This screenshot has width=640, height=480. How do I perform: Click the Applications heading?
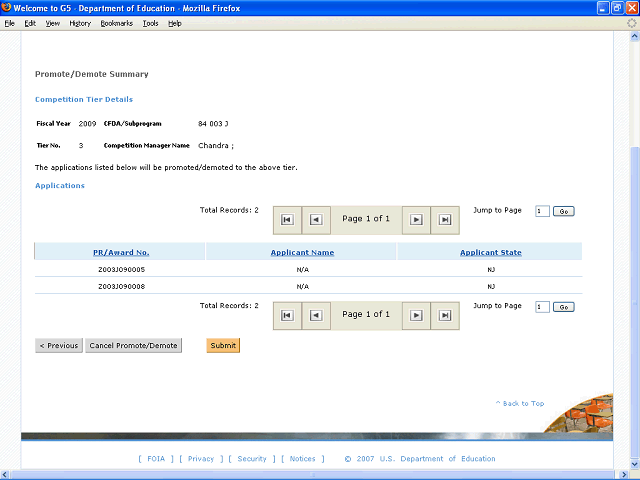pyautogui.click(x=60, y=186)
